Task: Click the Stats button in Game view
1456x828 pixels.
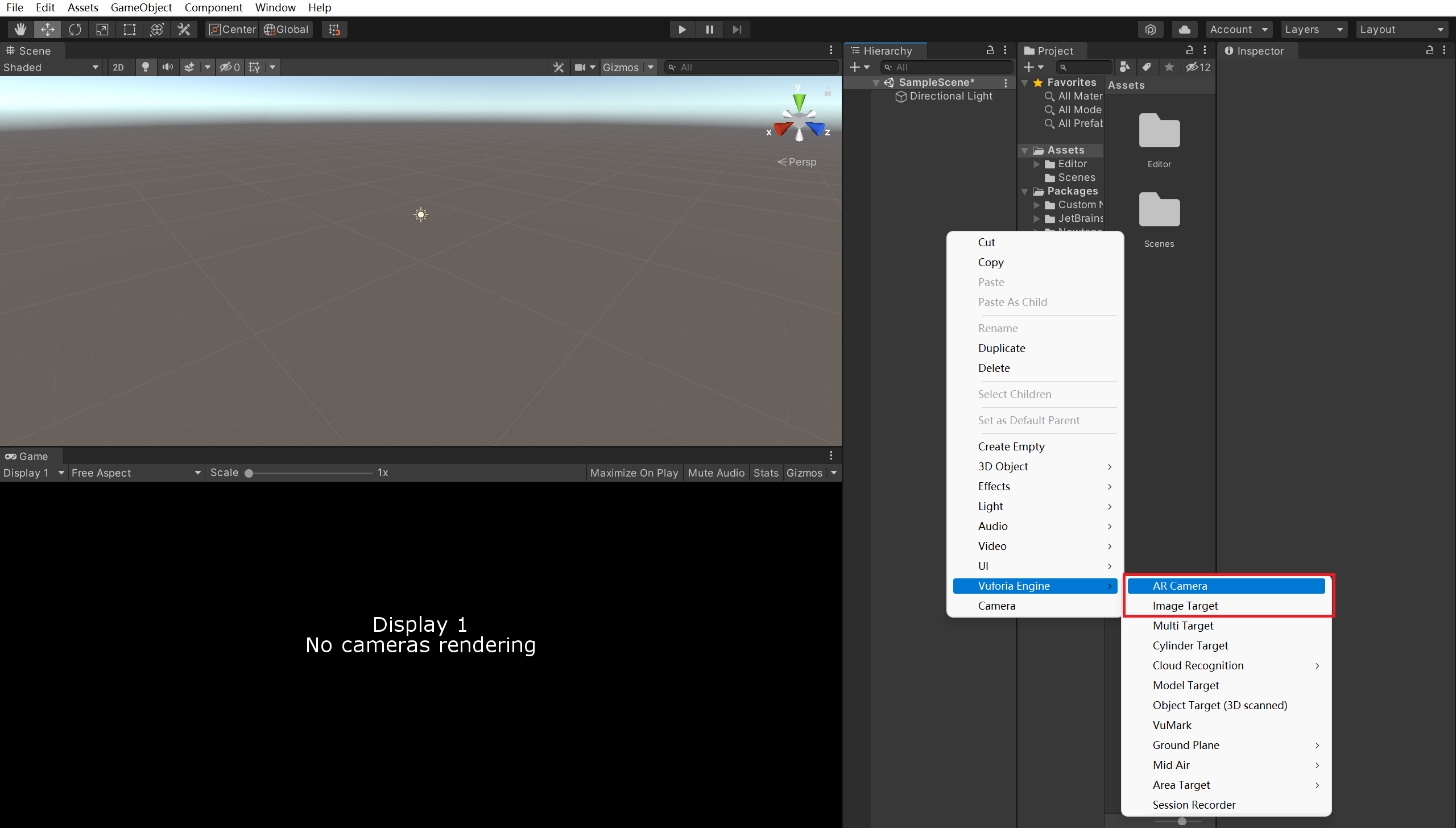Action: point(766,473)
